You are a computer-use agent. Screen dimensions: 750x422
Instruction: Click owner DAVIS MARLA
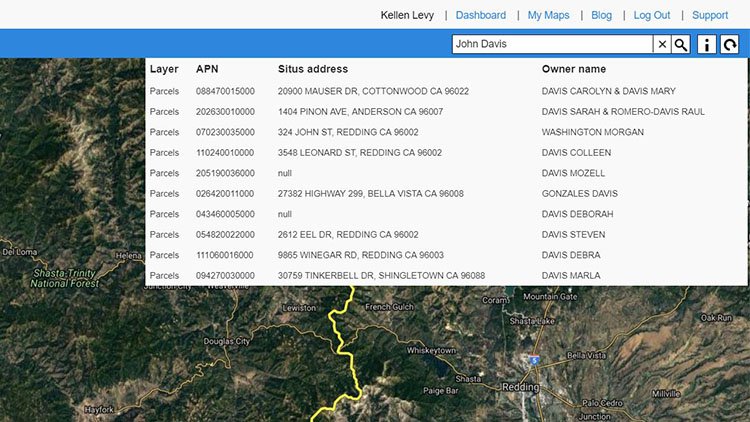point(571,276)
